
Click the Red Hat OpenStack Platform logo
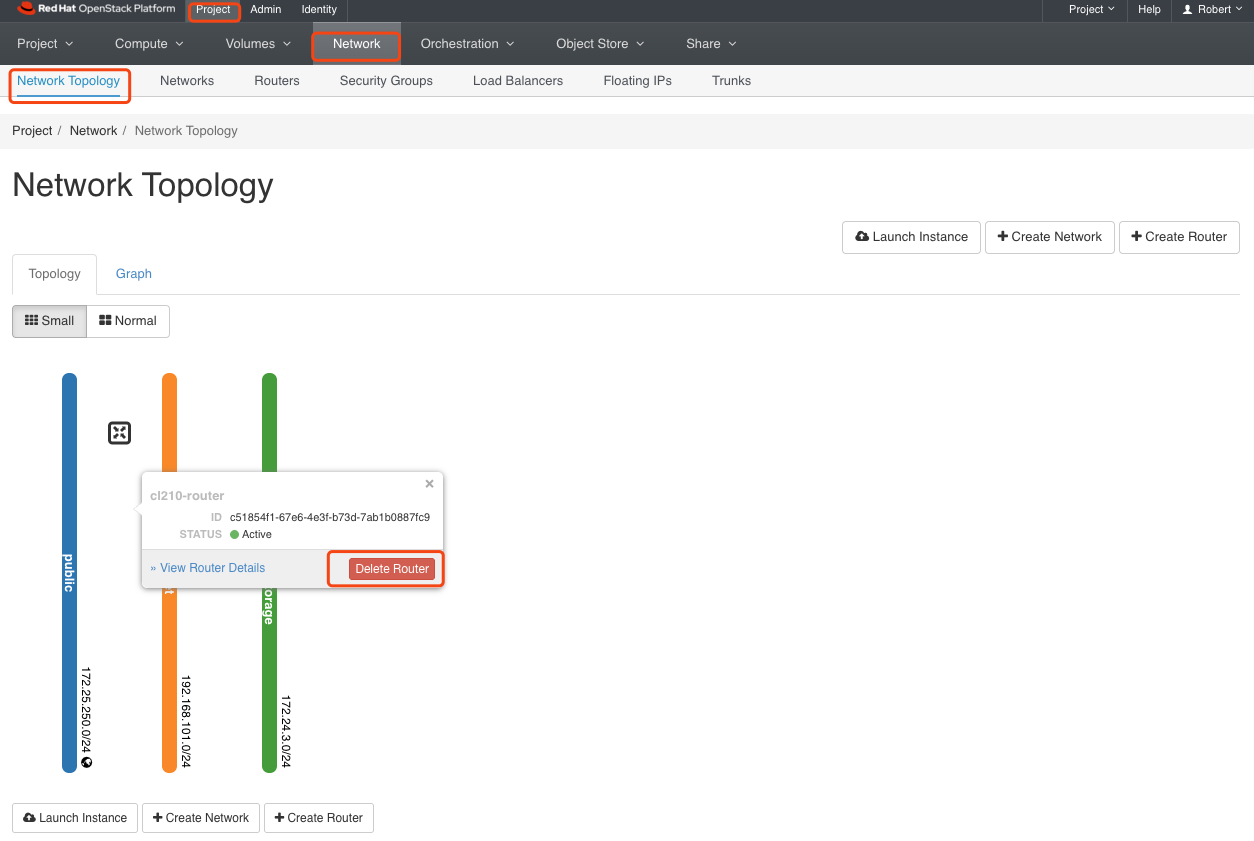[x=96, y=10]
